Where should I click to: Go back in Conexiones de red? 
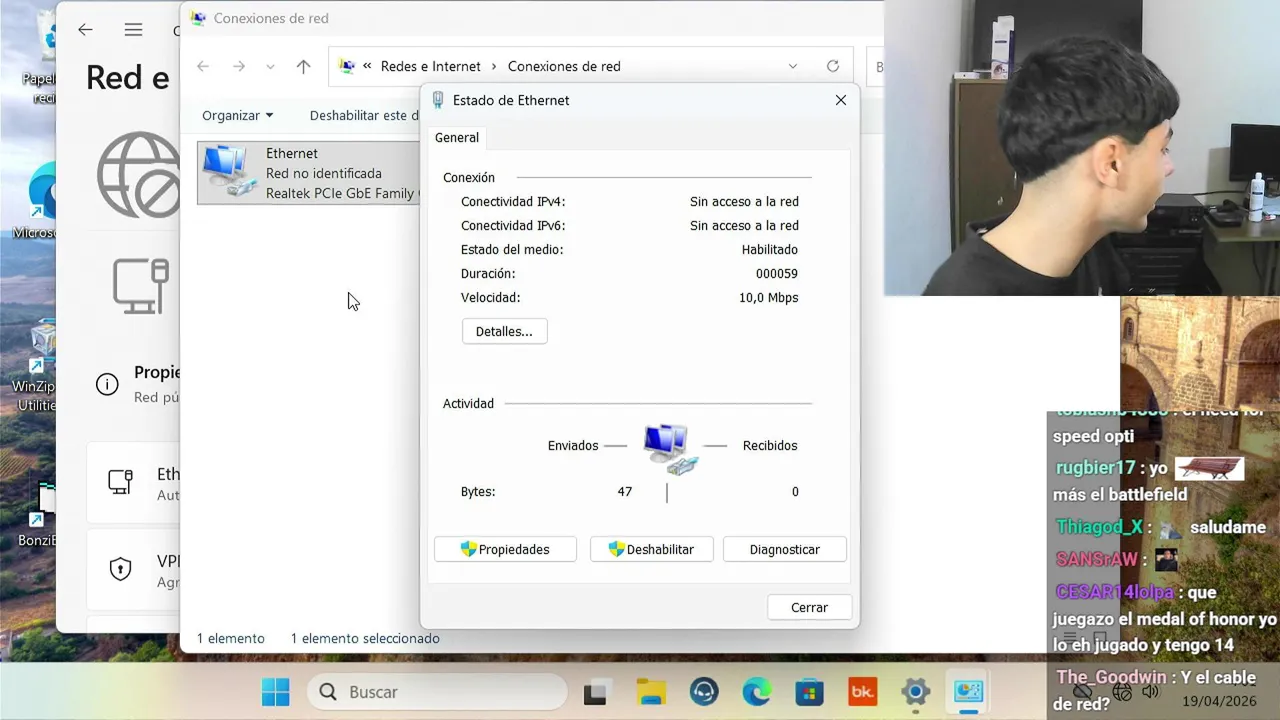[203, 66]
